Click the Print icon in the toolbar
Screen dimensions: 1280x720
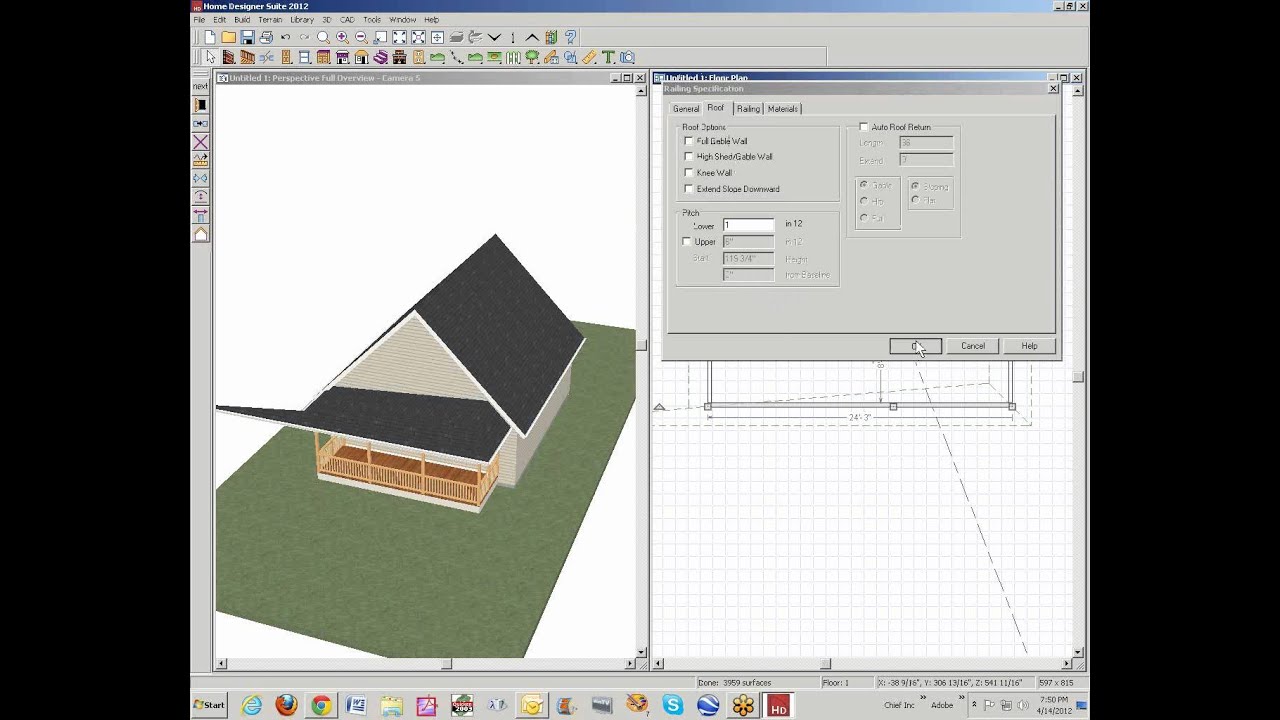coord(266,37)
